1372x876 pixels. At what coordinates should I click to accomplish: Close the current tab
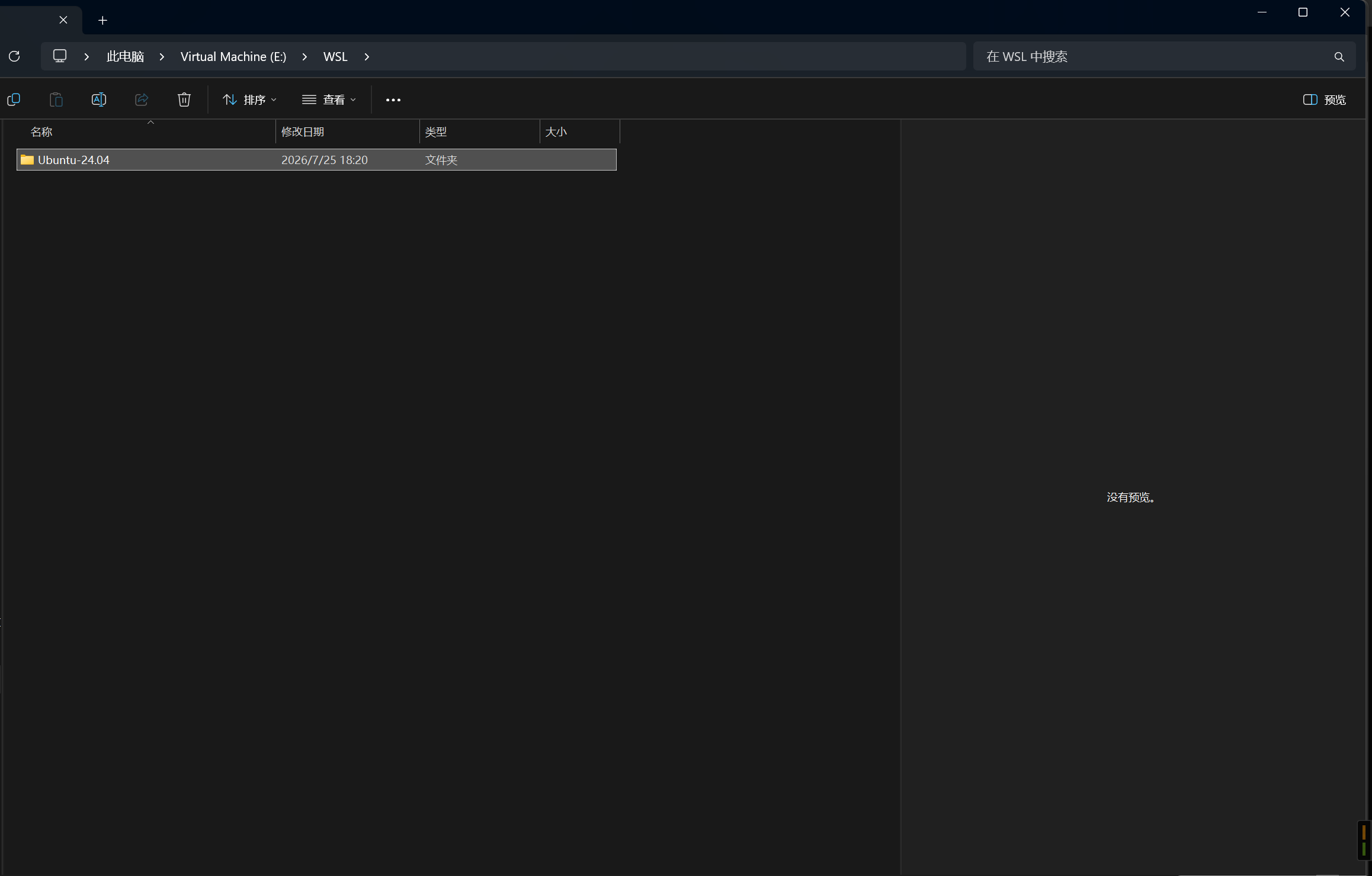pos(63,20)
